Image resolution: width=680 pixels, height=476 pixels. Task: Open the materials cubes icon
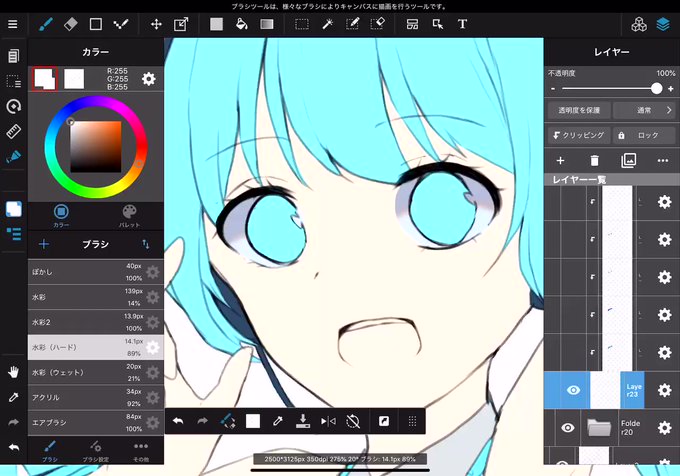pos(639,24)
